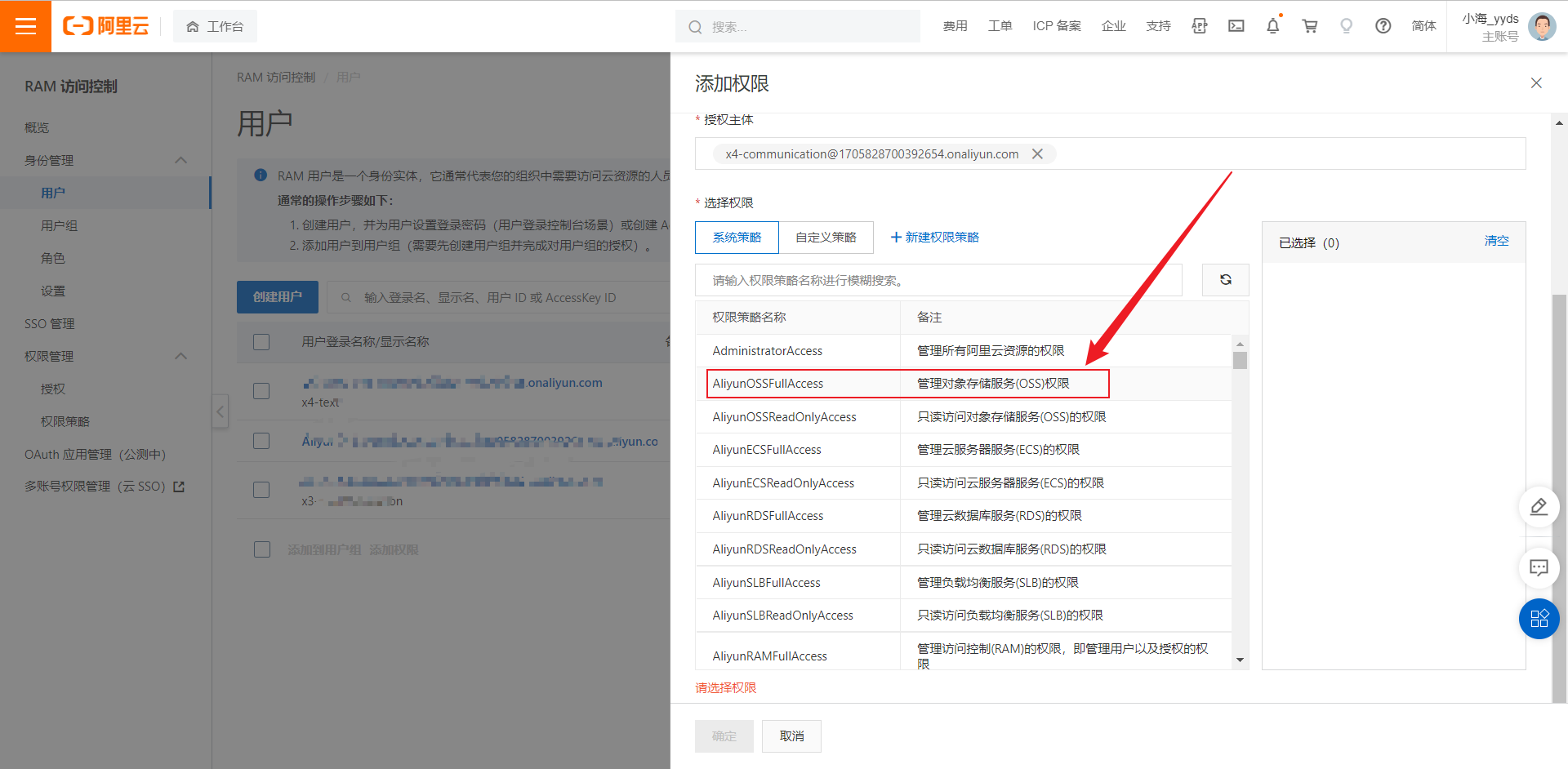Open the 支持 menu
This screenshot has height=769, width=1568.
1158,26
